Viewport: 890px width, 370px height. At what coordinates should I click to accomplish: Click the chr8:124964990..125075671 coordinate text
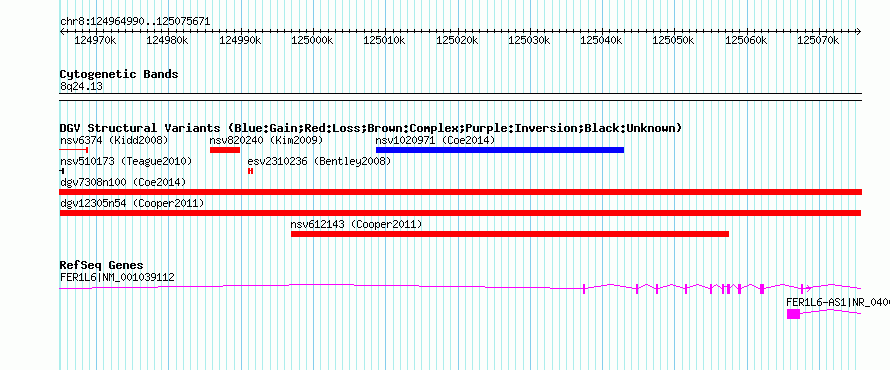click(135, 22)
